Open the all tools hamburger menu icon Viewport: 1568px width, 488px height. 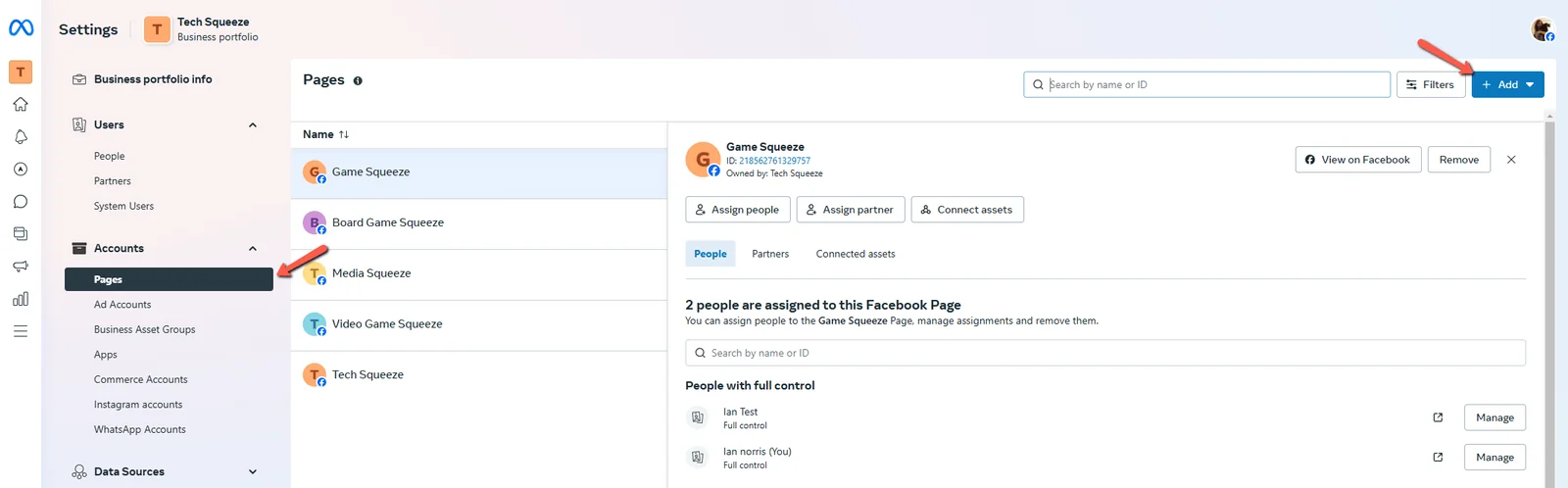click(x=21, y=331)
